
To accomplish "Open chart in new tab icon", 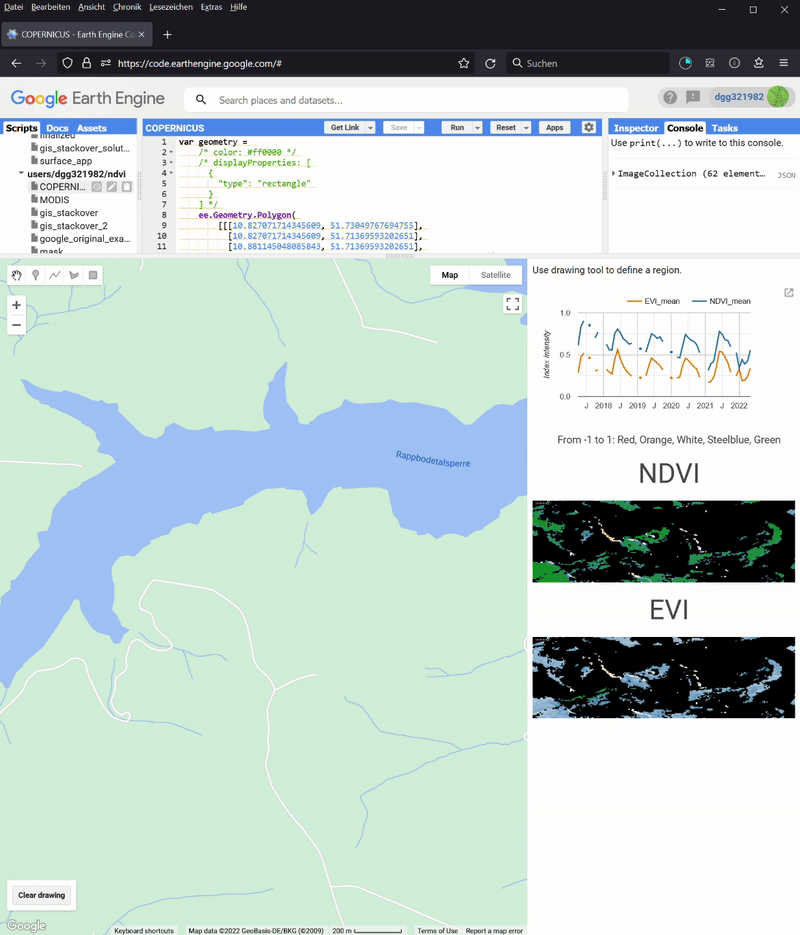I will click(x=788, y=293).
